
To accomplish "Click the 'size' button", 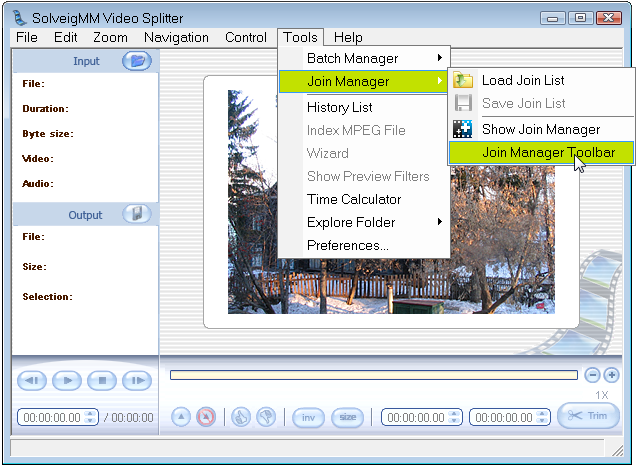I will tap(348, 417).
